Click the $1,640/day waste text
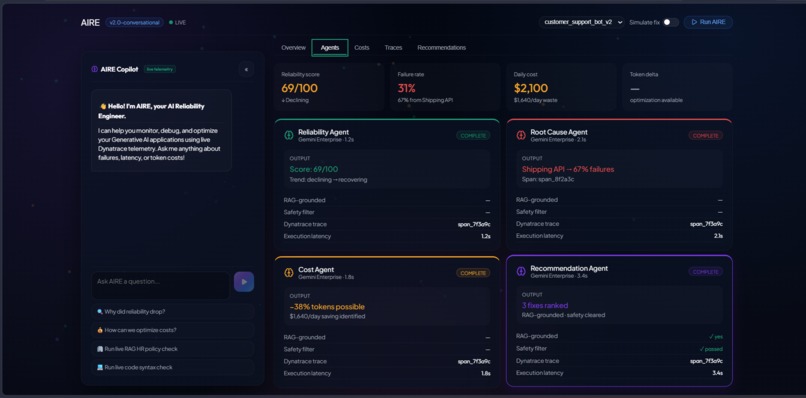This screenshot has width=806, height=398. click(x=535, y=100)
